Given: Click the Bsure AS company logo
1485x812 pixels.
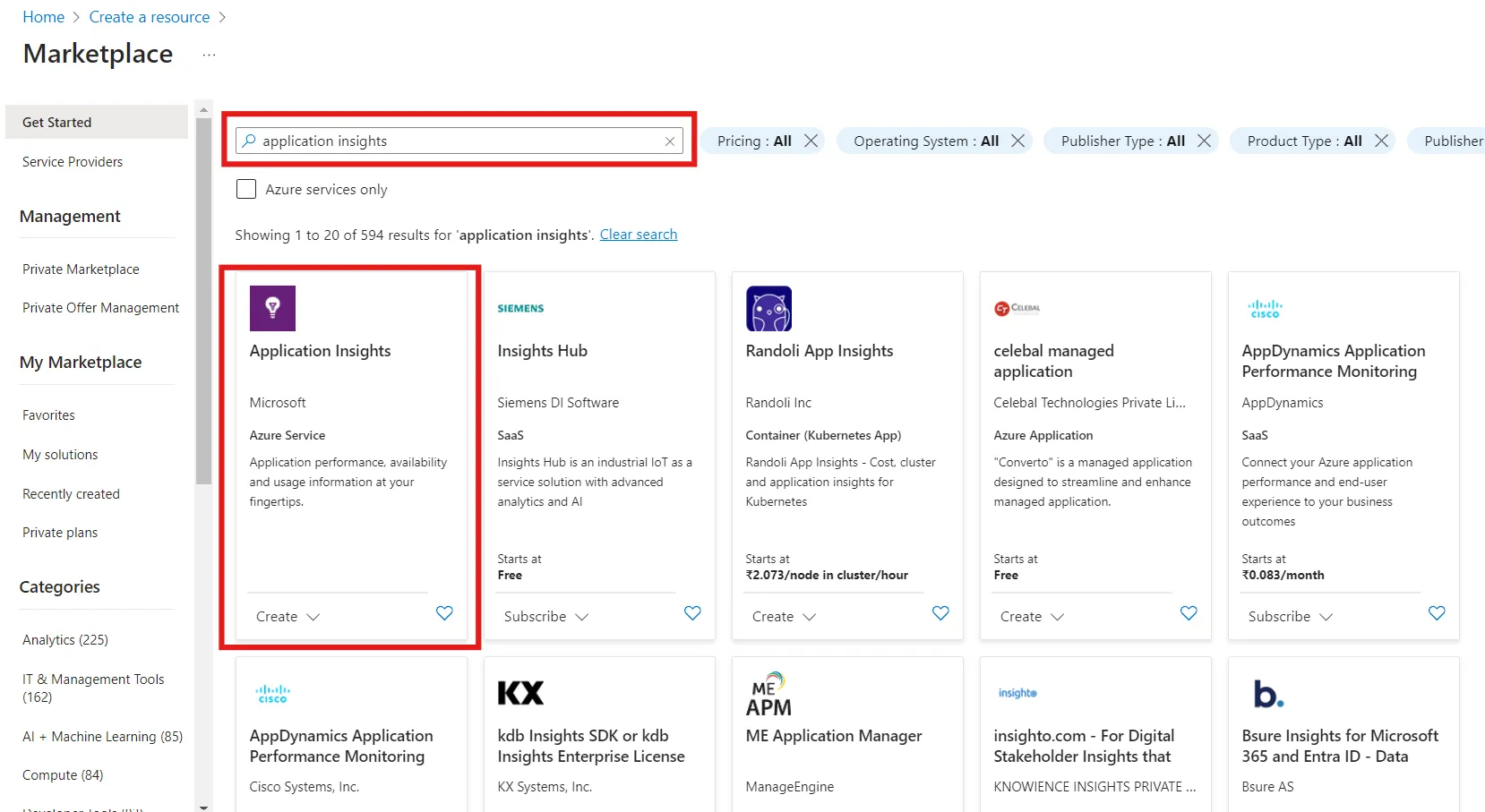Looking at the screenshot, I should (1266, 692).
